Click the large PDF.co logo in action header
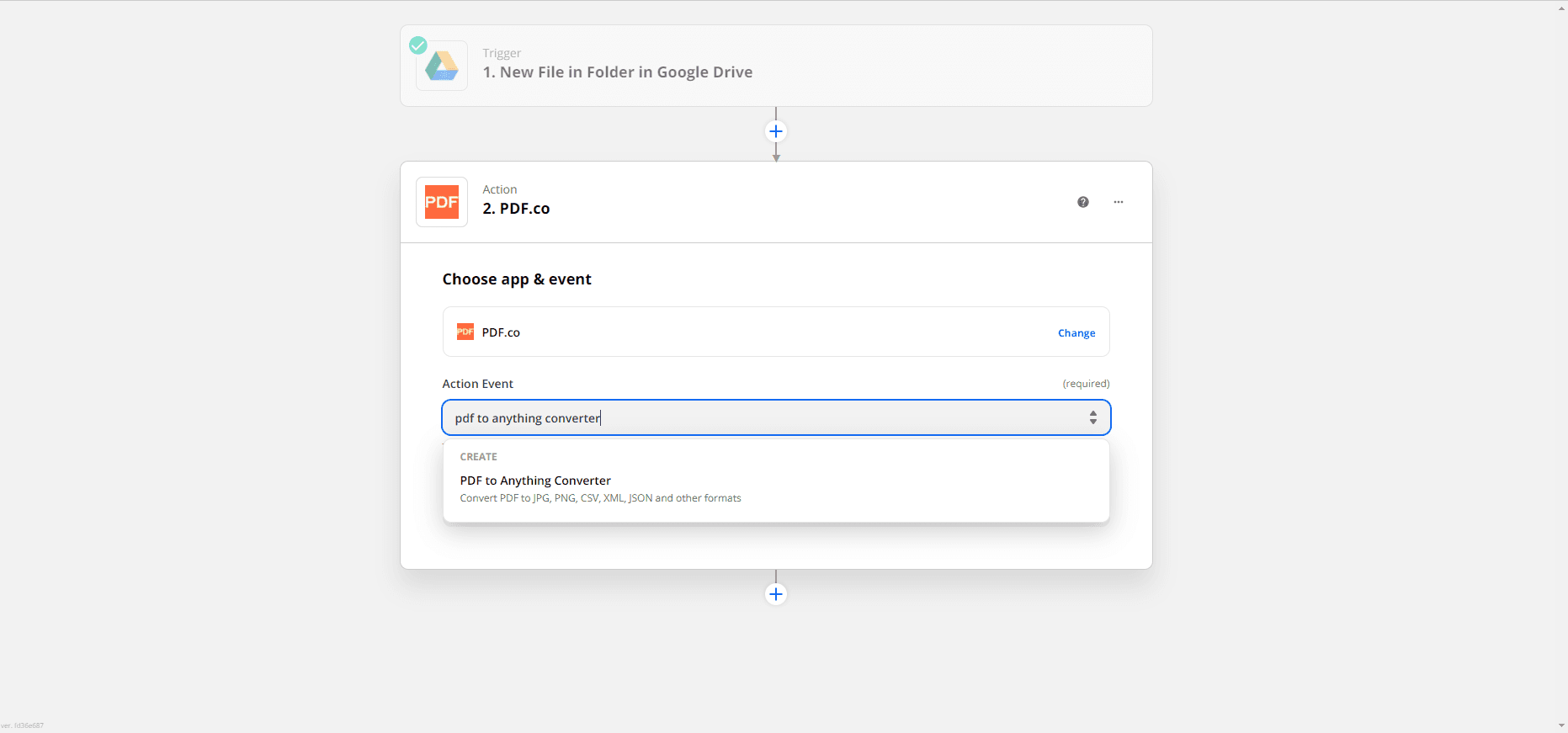The image size is (1568, 733). [x=441, y=202]
